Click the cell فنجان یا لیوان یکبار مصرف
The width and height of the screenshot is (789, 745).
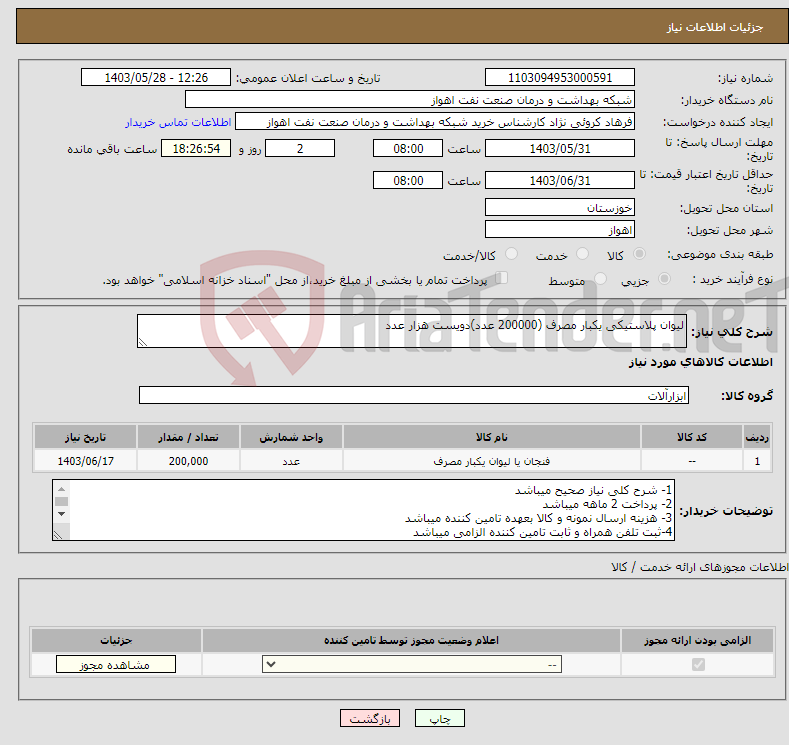(x=492, y=461)
